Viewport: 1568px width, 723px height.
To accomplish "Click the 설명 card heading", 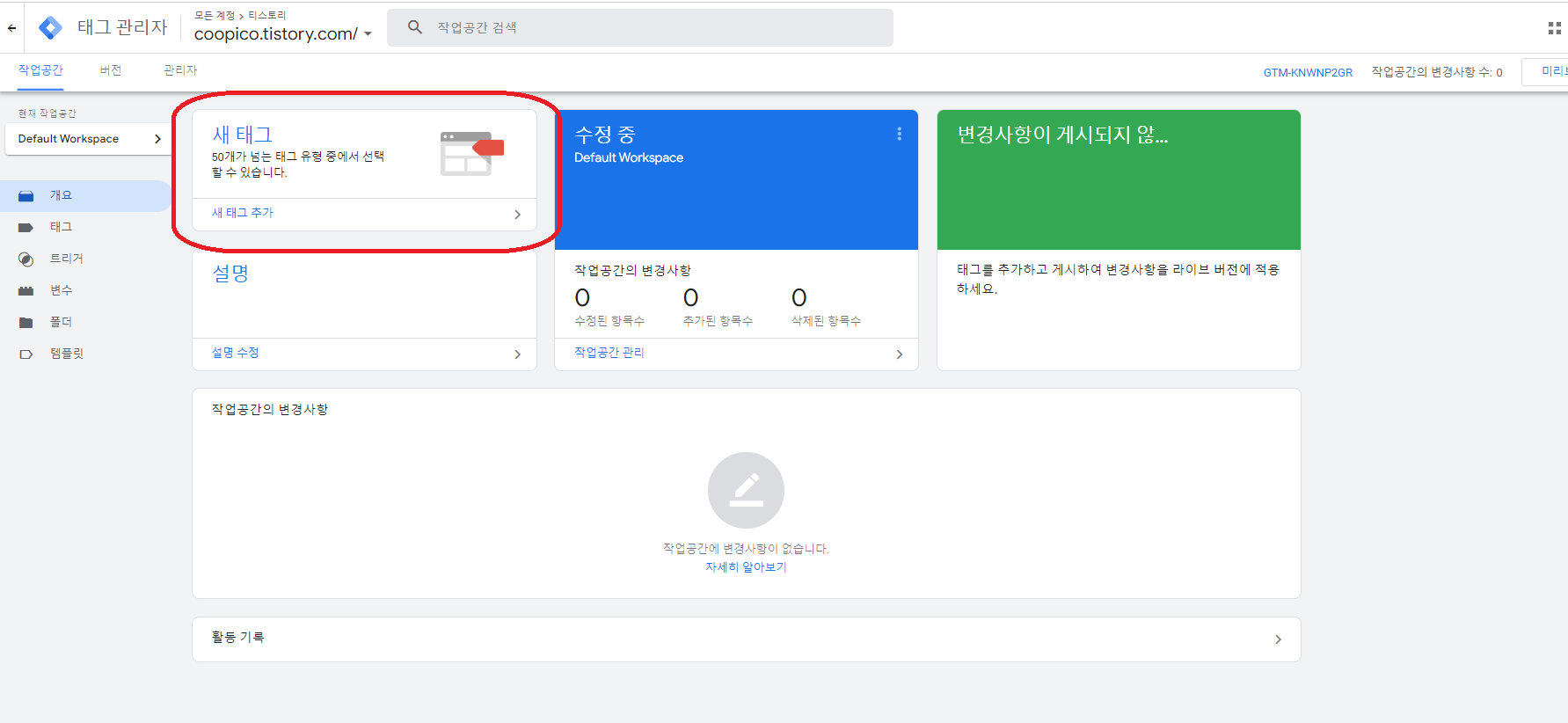I will tap(230, 274).
